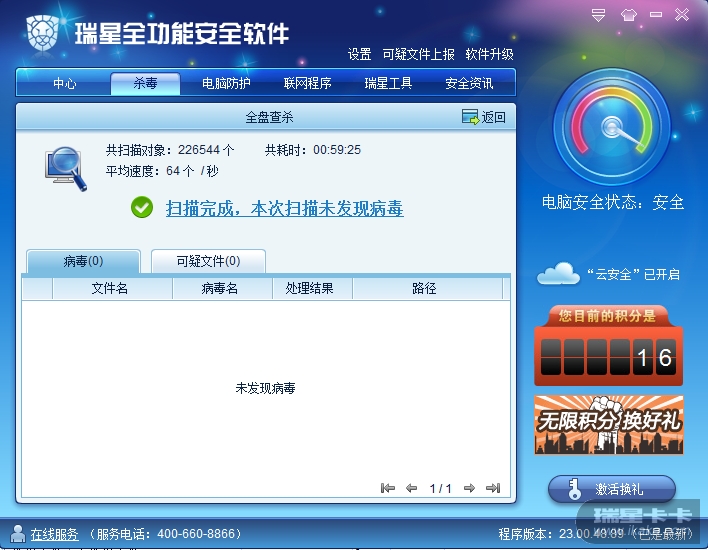Click 平均速度: 64 个/秒 text
Screen dimensions: 708x550
click(x=162, y=171)
